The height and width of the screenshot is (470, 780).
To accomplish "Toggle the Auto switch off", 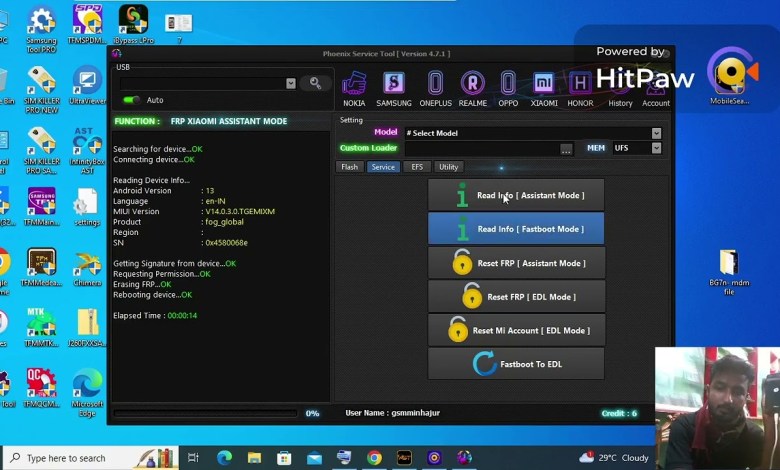I will pyautogui.click(x=131, y=100).
